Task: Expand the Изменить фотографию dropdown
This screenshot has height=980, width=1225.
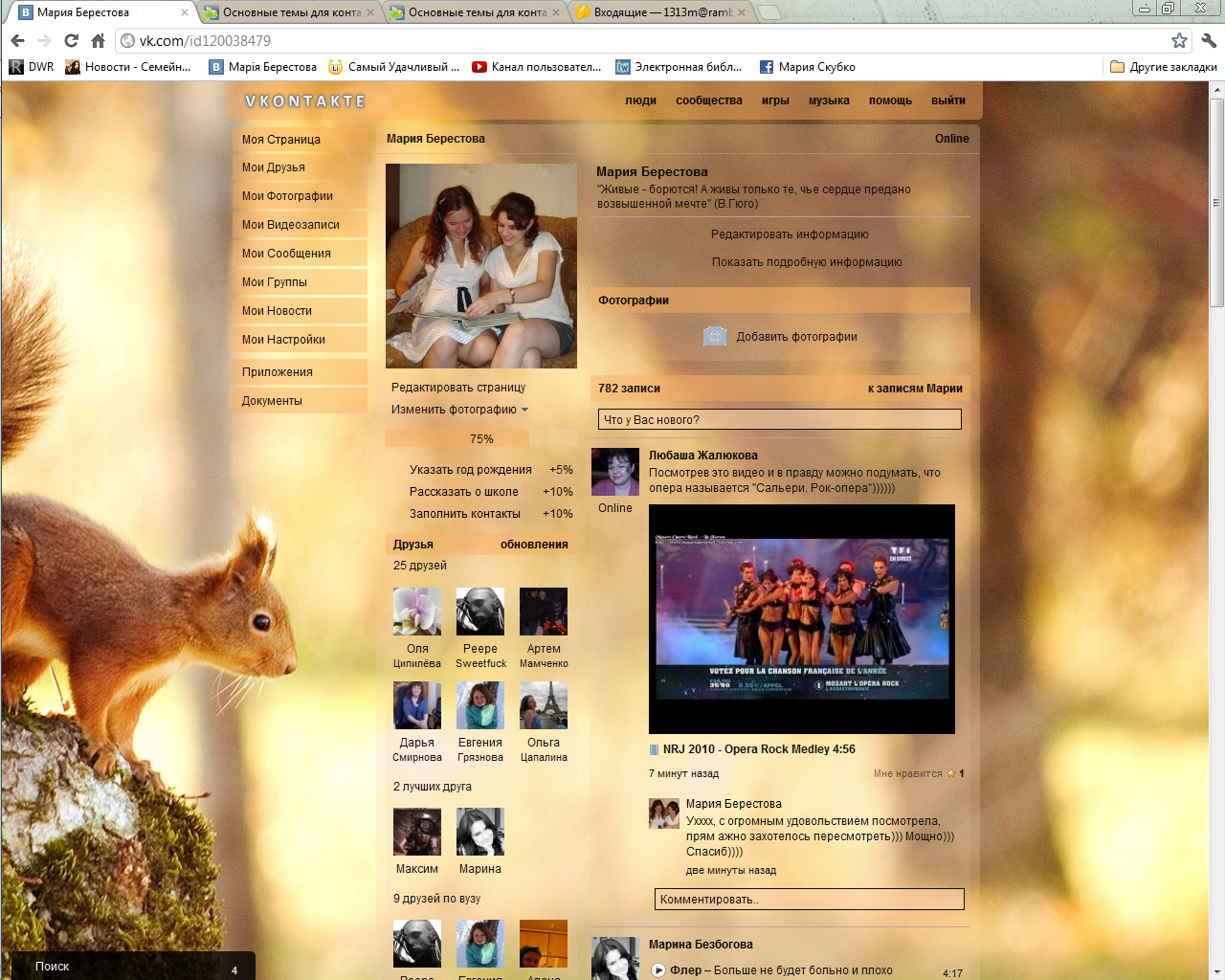Action: (x=524, y=410)
